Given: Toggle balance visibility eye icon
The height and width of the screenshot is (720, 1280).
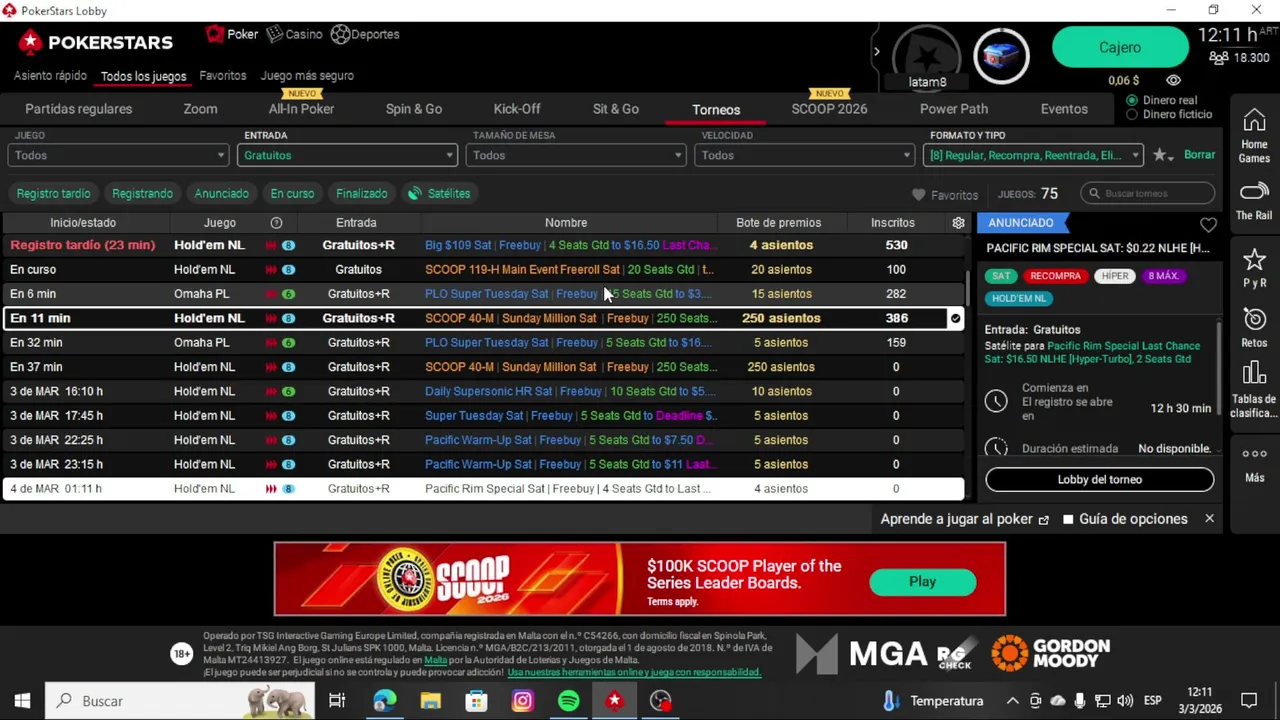Looking at the screenshot, I should point(1174,80).
